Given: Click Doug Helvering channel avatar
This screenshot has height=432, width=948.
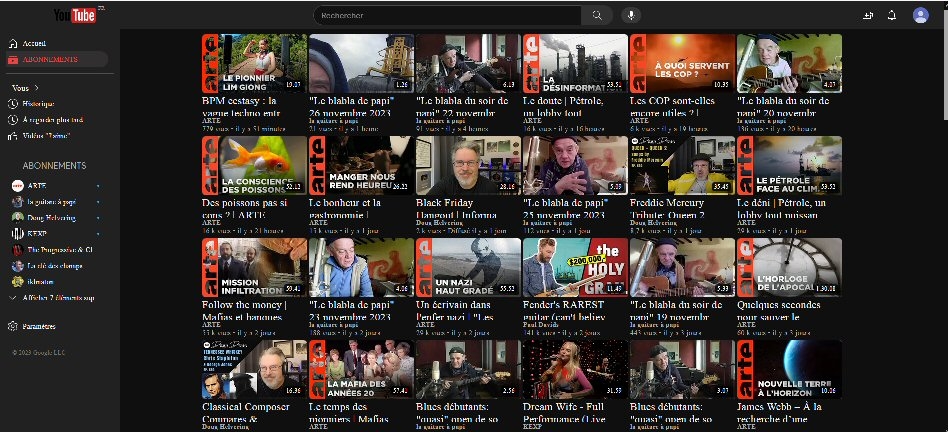Looking at the screenshot, I should [x=18, y=218].
